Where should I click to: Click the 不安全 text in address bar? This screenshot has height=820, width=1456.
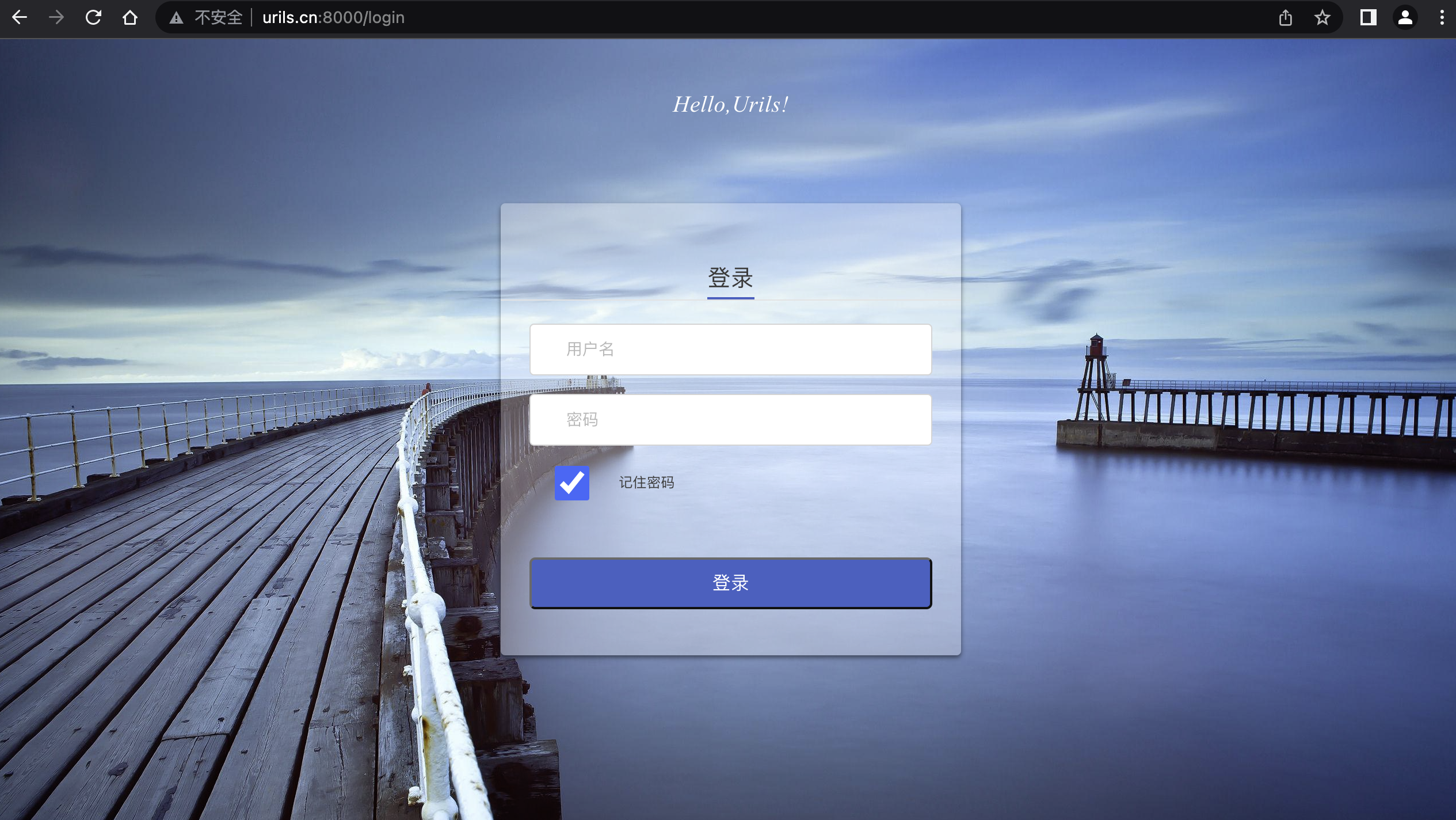(x=219, y=17)
